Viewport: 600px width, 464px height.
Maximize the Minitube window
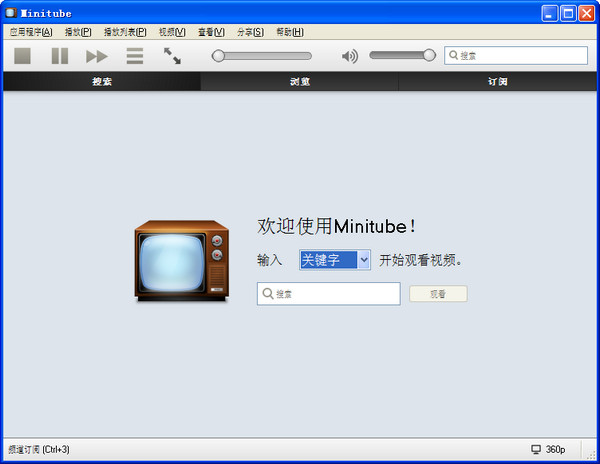568,14
